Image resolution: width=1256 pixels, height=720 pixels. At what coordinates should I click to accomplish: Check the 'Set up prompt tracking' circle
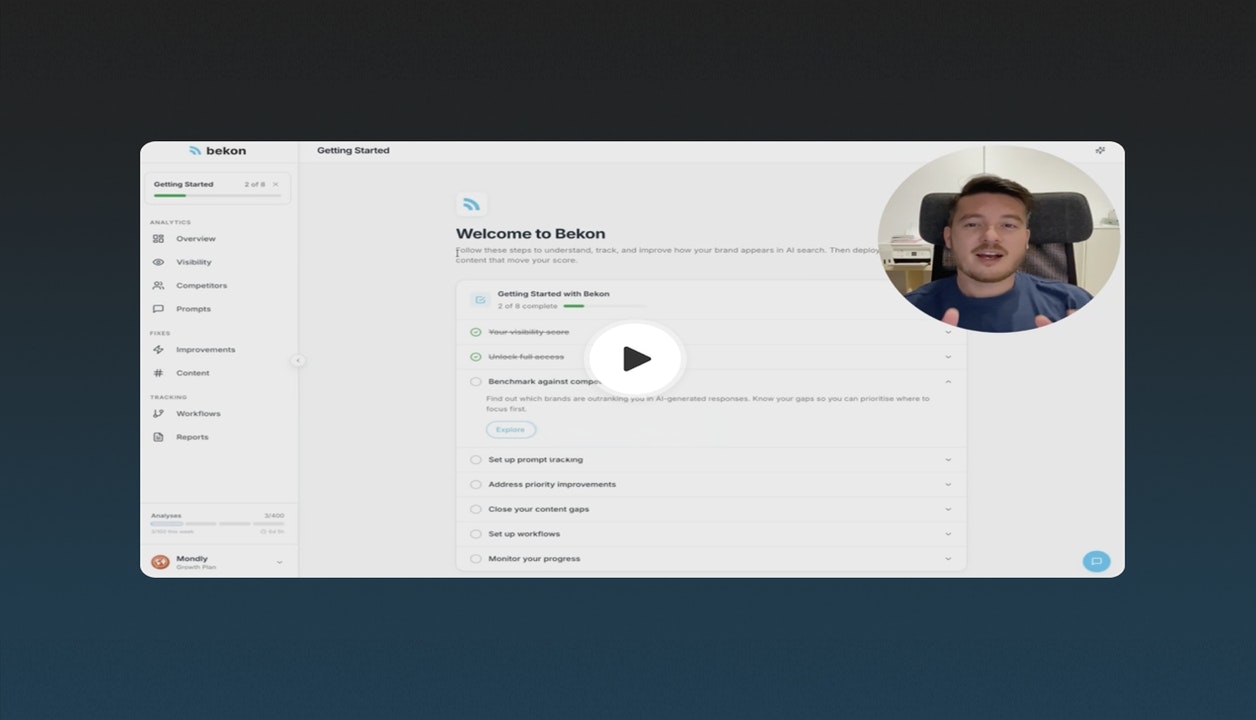[x=476, y=460]
